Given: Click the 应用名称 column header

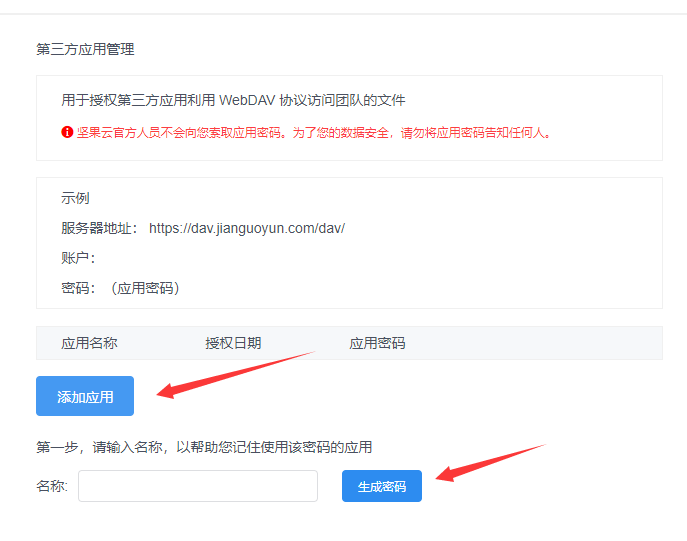Looking at the screenshot, I should point(89,343).
